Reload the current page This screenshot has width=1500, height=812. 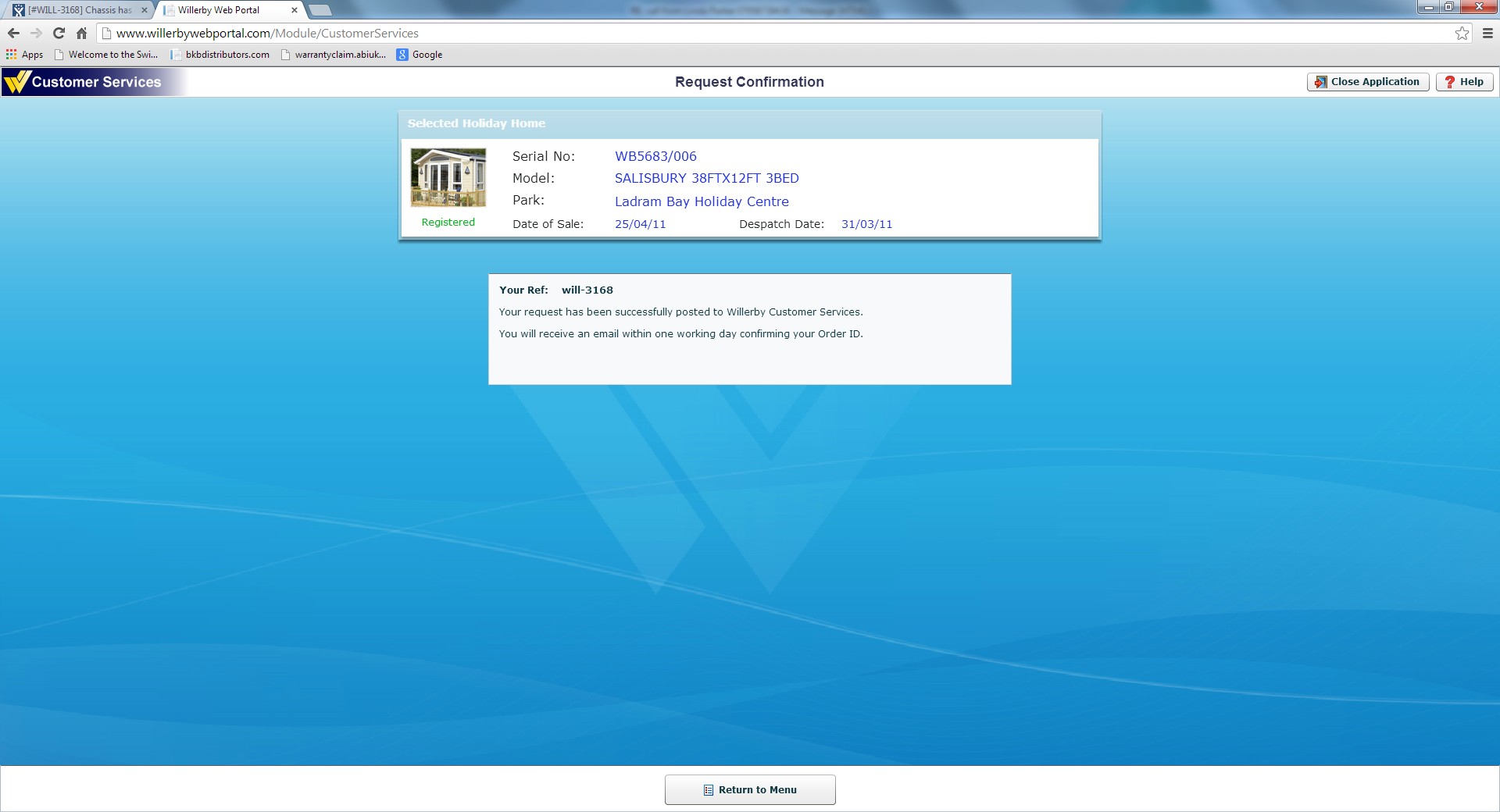(59, 33)
